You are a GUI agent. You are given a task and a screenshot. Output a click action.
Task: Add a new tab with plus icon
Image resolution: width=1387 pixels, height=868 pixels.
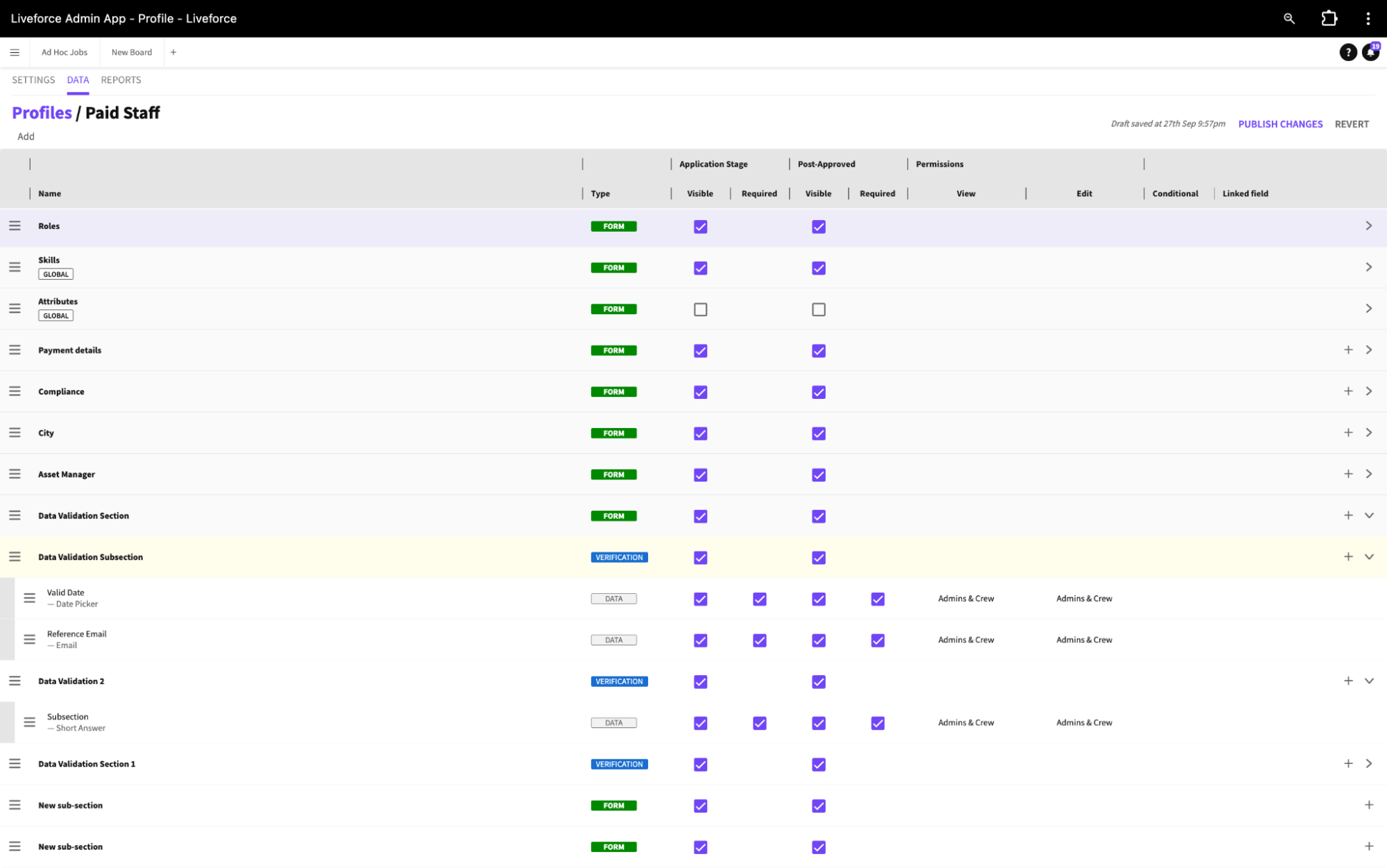[x=173, y=52]
